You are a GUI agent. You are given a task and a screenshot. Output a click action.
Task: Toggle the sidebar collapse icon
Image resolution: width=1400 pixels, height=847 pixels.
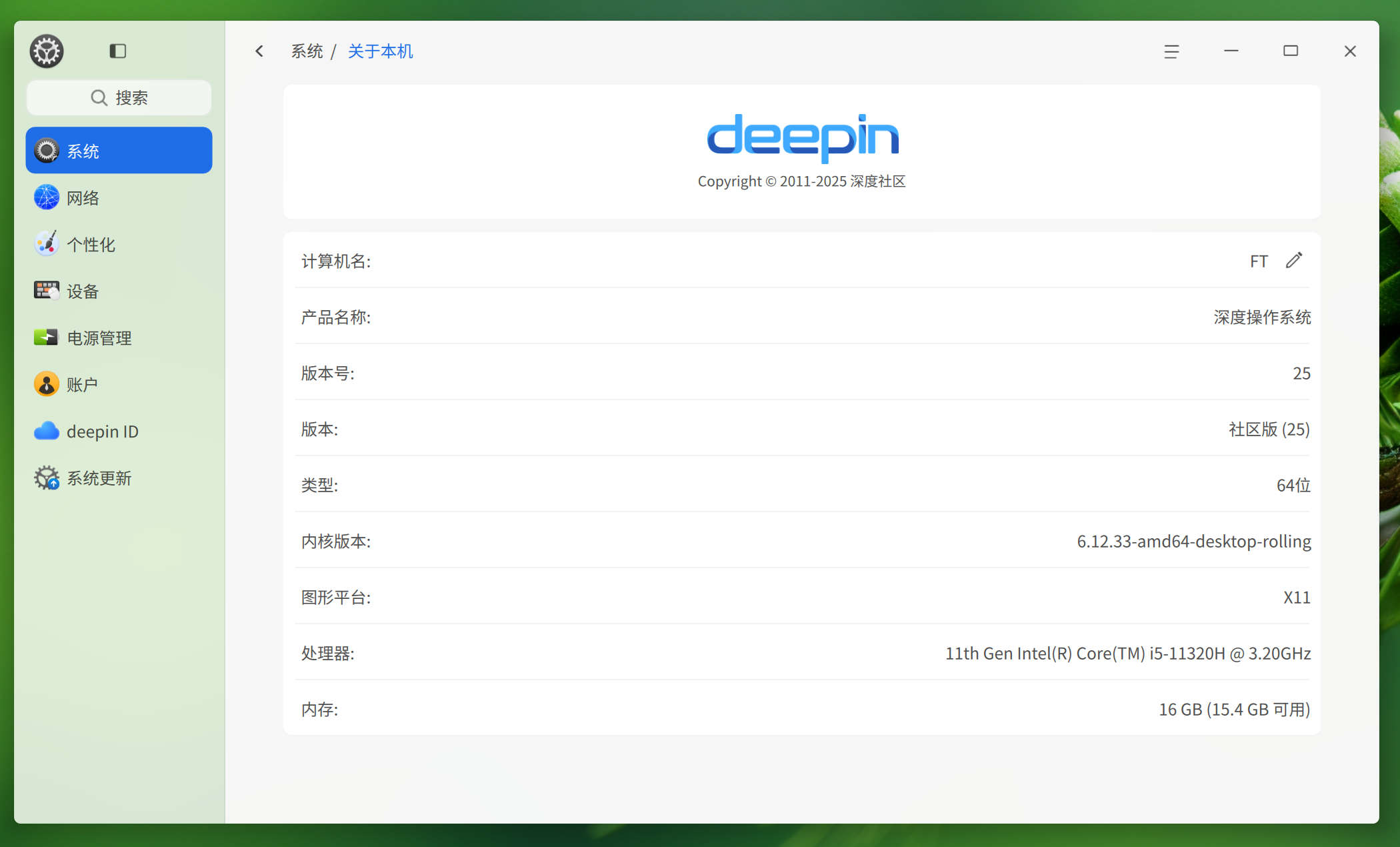(x=118, y=51)
